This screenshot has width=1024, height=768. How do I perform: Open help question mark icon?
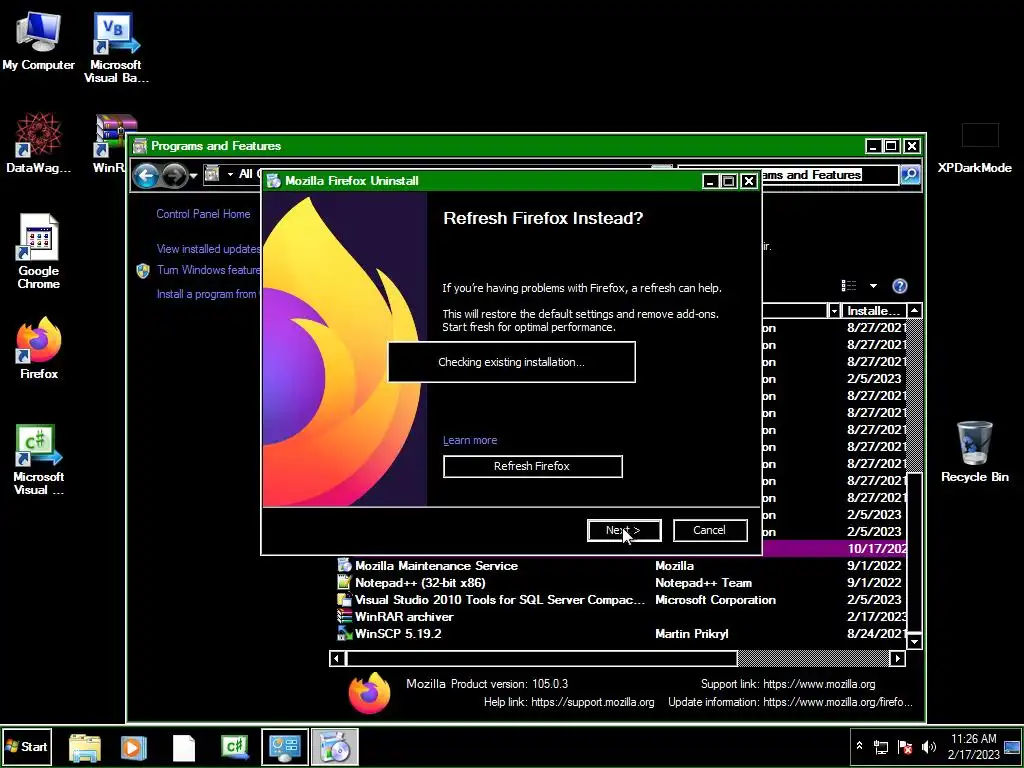coord(900,286)
